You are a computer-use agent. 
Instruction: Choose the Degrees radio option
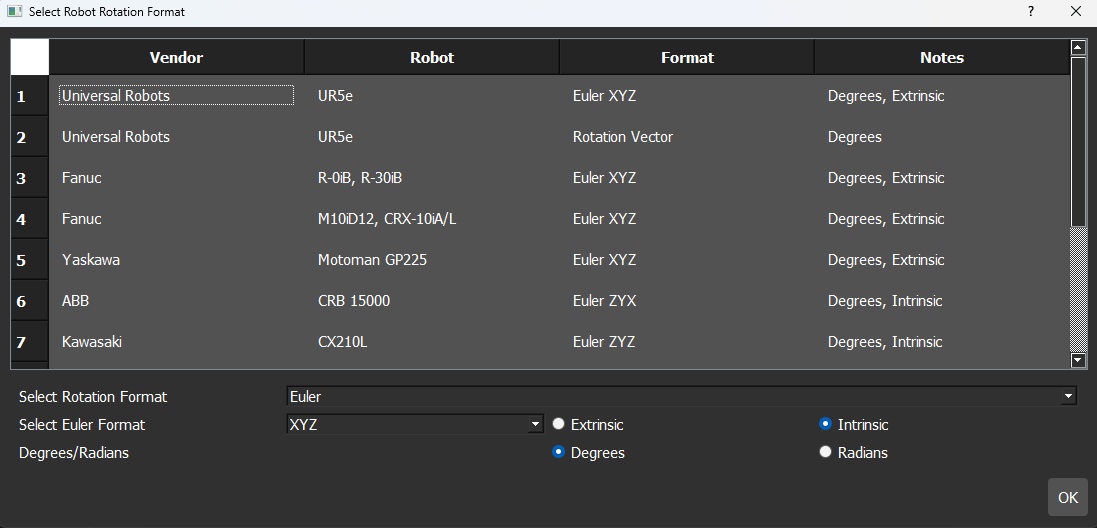tap(559, 452)
